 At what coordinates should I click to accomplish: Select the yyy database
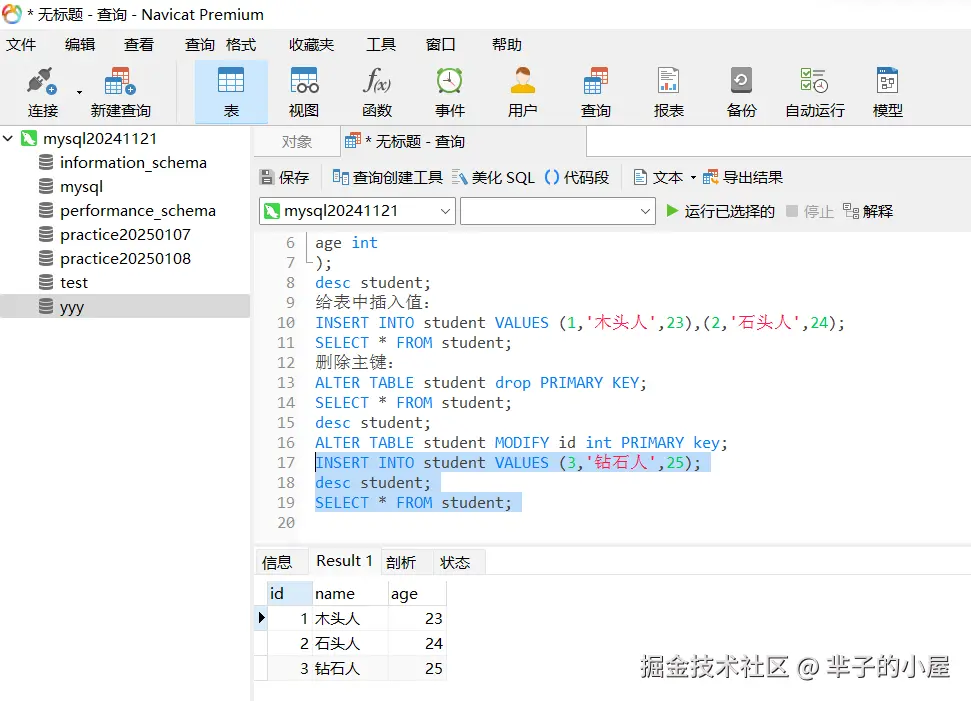124,307
